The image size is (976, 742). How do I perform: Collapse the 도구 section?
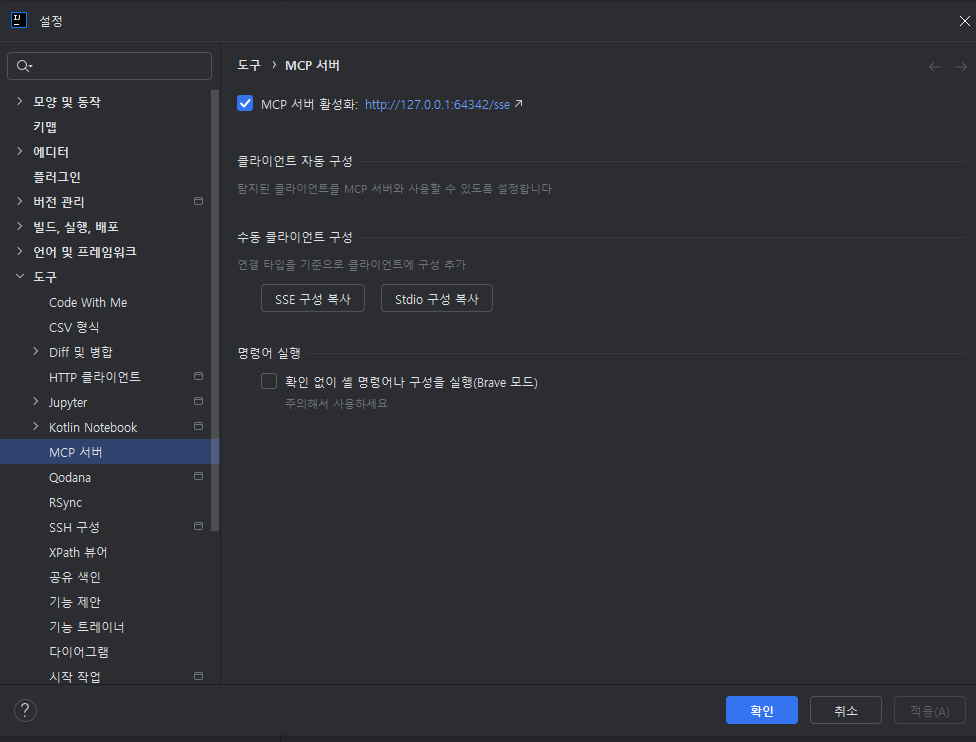[x=19, y=276]
